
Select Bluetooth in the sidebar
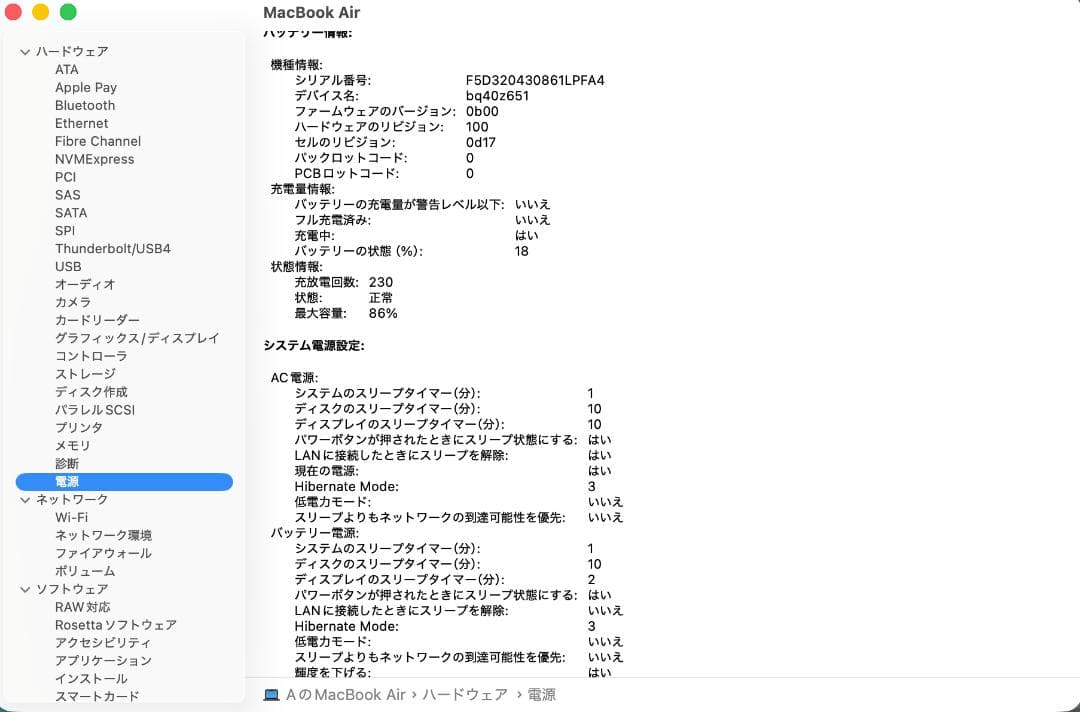(84, 105)
